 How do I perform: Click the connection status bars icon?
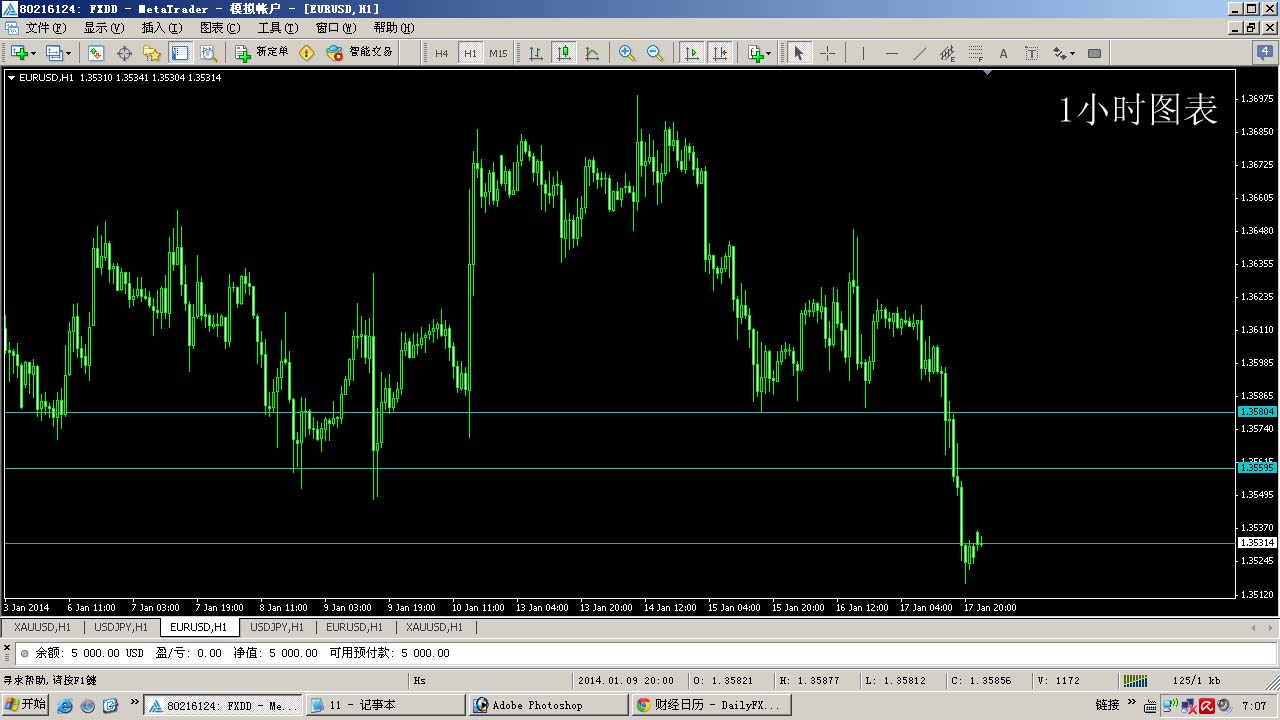[x=1135, y=681]
